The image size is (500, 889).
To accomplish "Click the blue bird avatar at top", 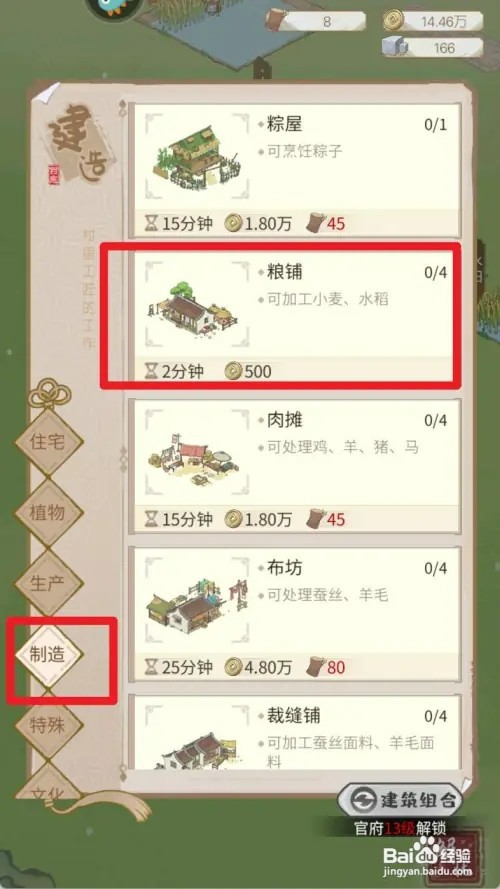I will point(112,8).
